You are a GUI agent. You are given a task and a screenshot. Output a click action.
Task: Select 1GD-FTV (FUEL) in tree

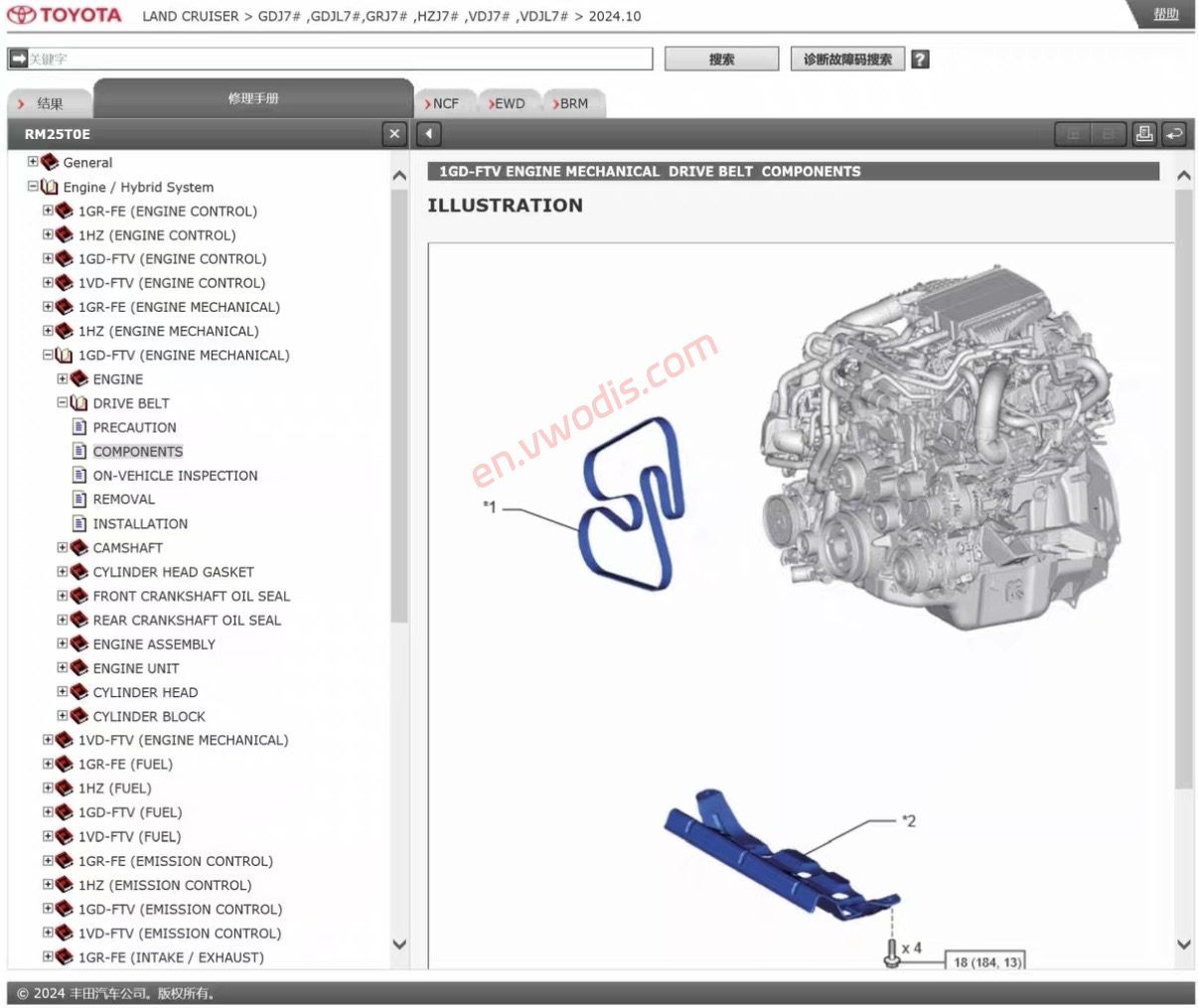(130, 812)
